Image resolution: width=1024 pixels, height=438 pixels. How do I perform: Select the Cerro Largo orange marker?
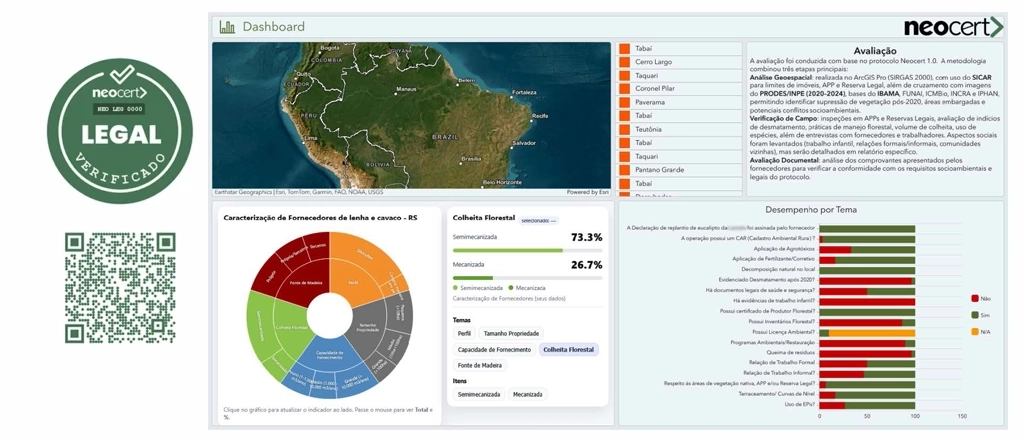click(x=623, y=62)
